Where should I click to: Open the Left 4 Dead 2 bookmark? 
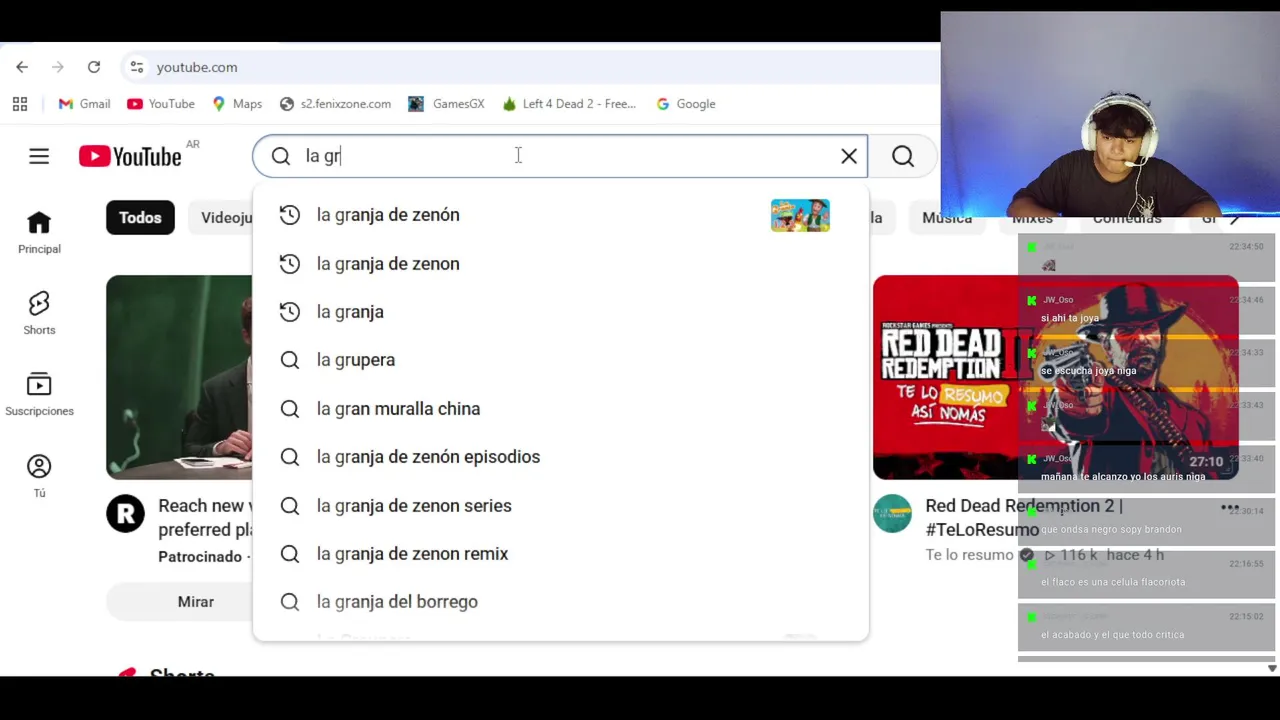pyautogui.click(x=569, y=104)
